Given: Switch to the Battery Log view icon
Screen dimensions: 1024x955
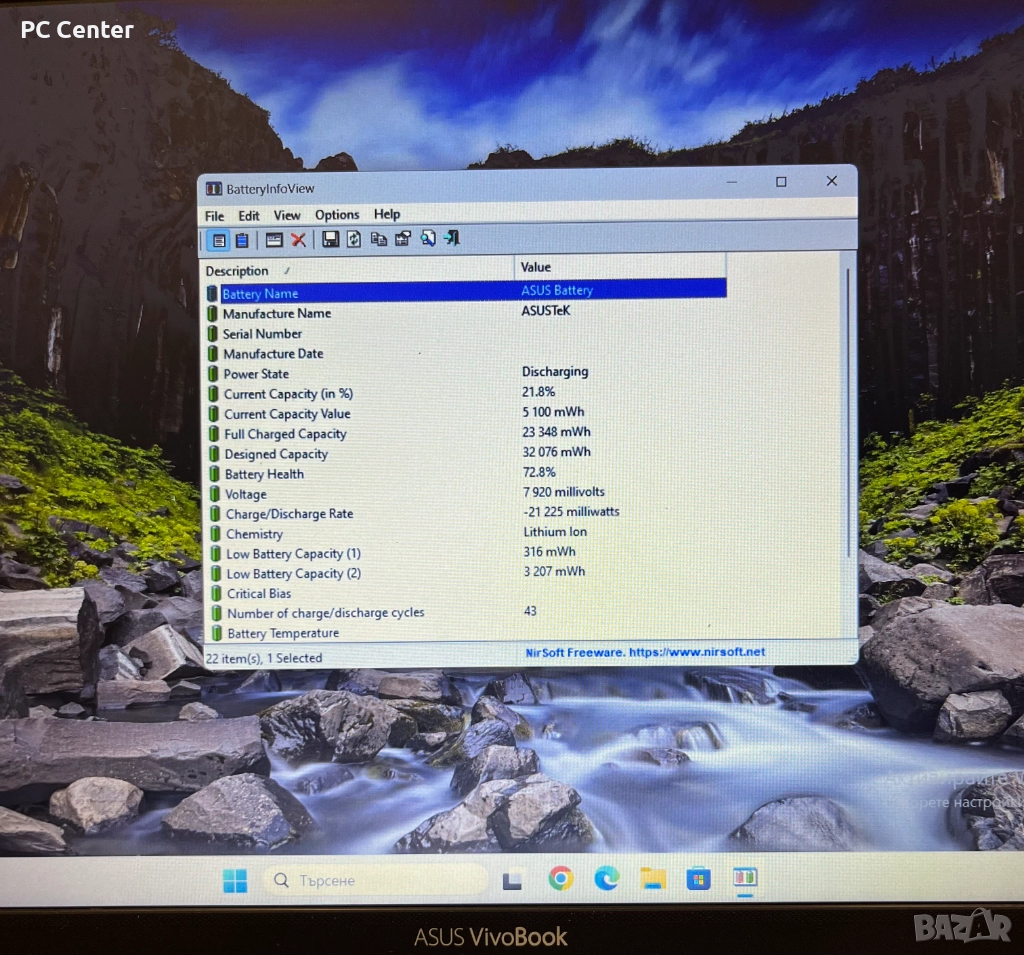Looking at the screenshot, I should (241, 240).
